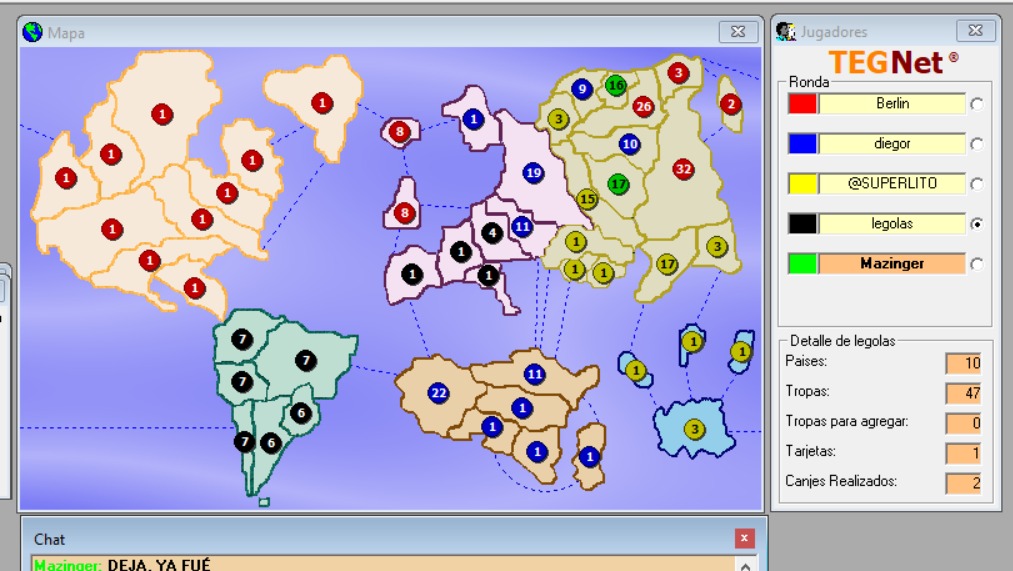This screenshot has width=1013, height=571.
Task: Click the red army token showing 32
Action: 683,168
